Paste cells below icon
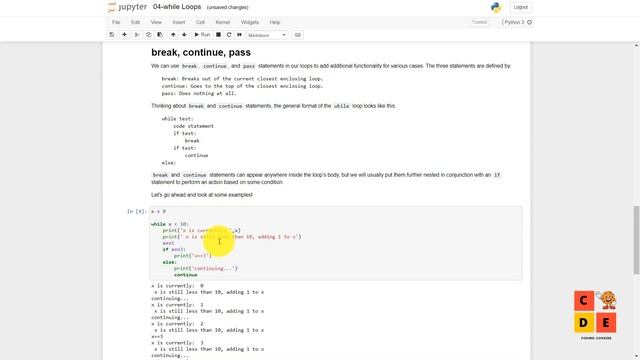This screenshot has width=640, height=360. [160, 35]
